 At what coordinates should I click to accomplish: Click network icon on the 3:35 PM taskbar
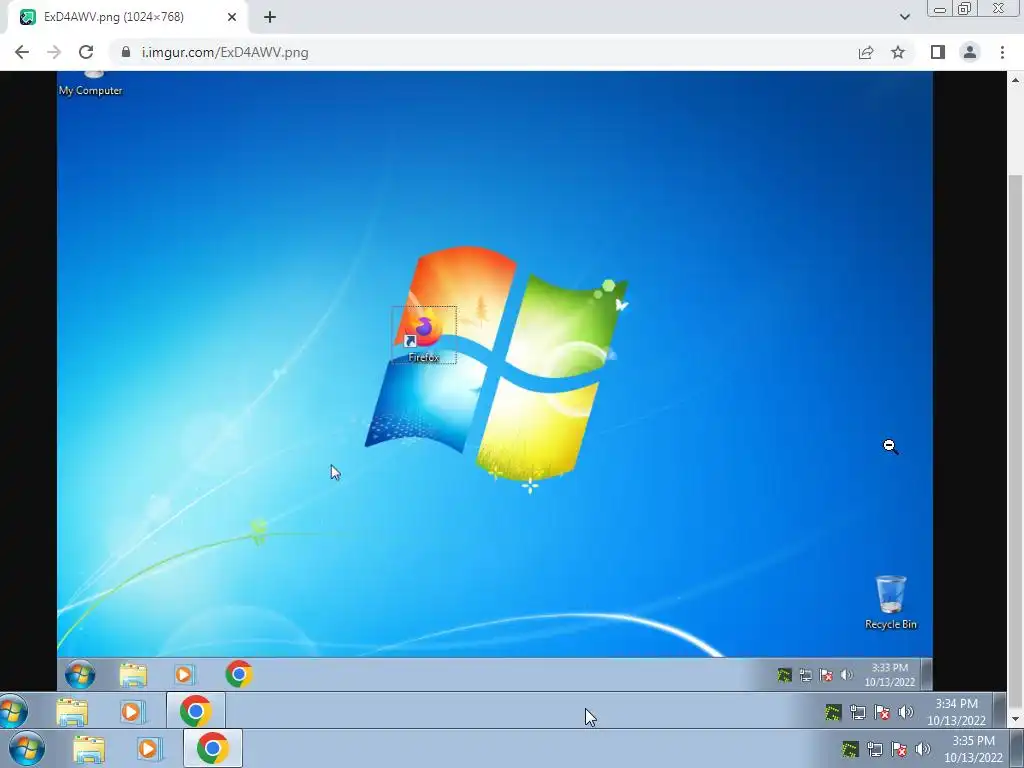[x=874, y=749]
